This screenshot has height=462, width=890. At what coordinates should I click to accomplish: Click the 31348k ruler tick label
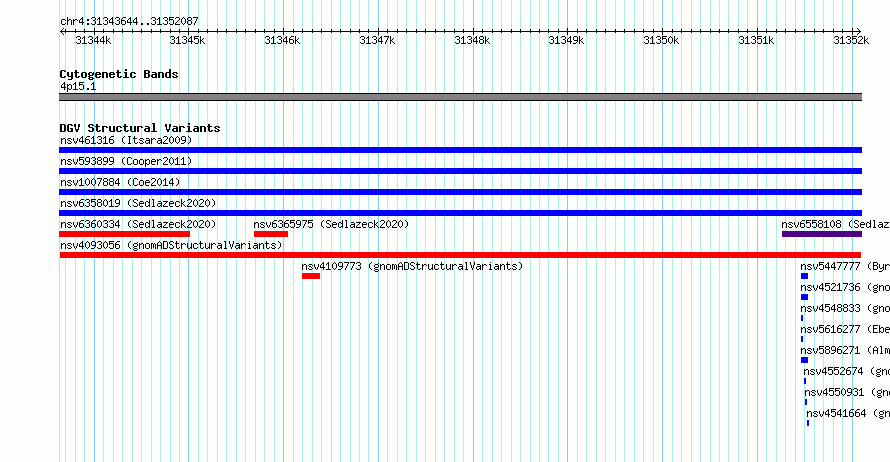(472, 40)
